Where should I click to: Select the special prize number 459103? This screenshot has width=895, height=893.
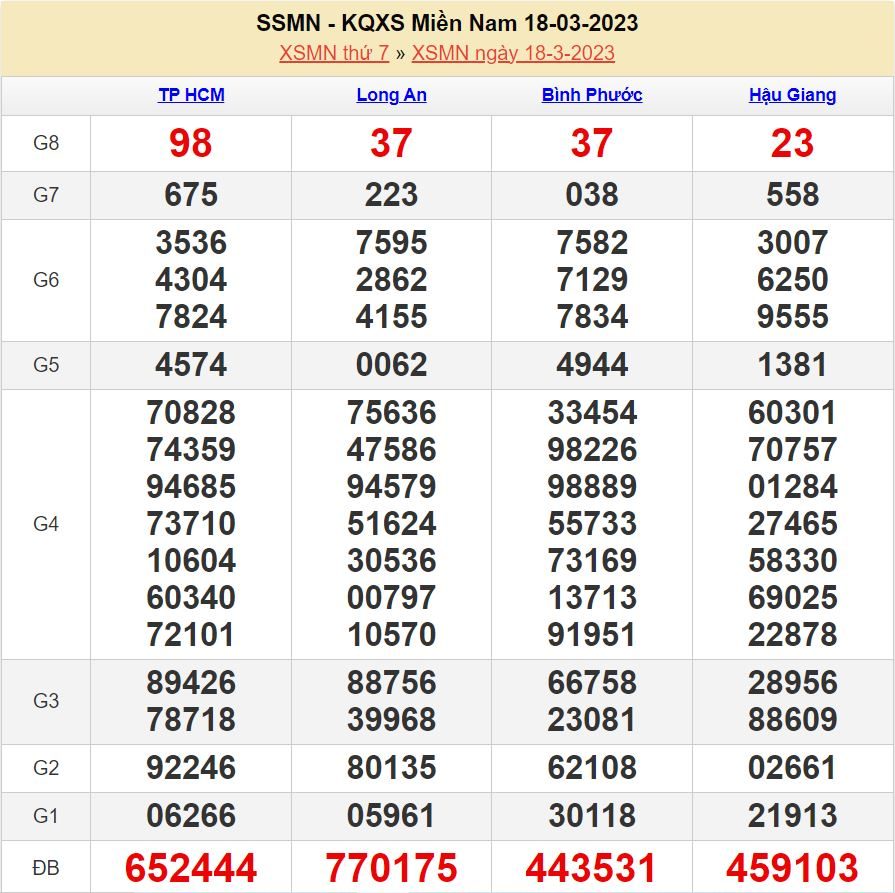[792, 868]
